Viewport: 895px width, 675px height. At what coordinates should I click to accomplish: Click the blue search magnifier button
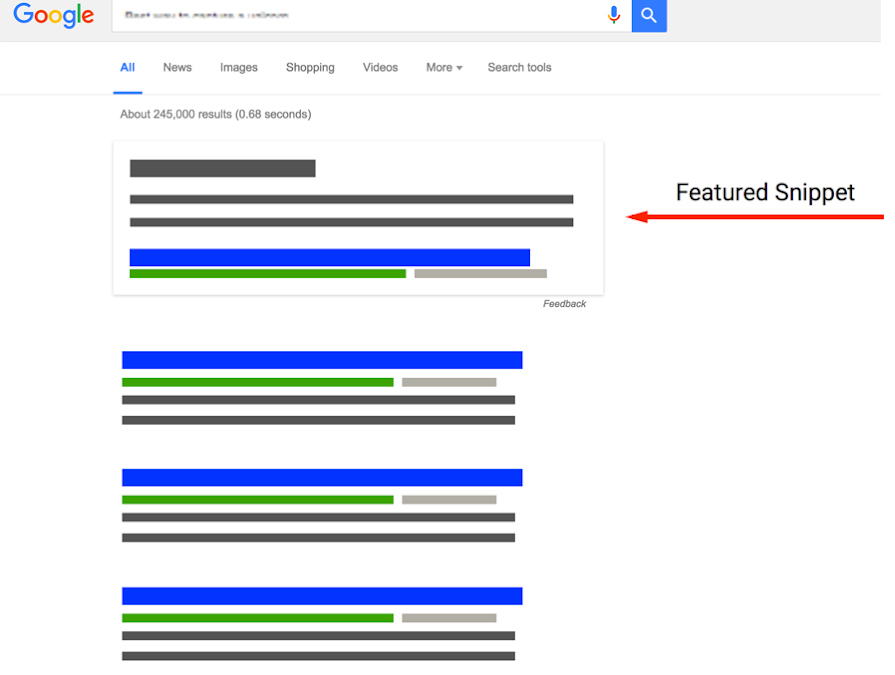[x=649, y=15]
